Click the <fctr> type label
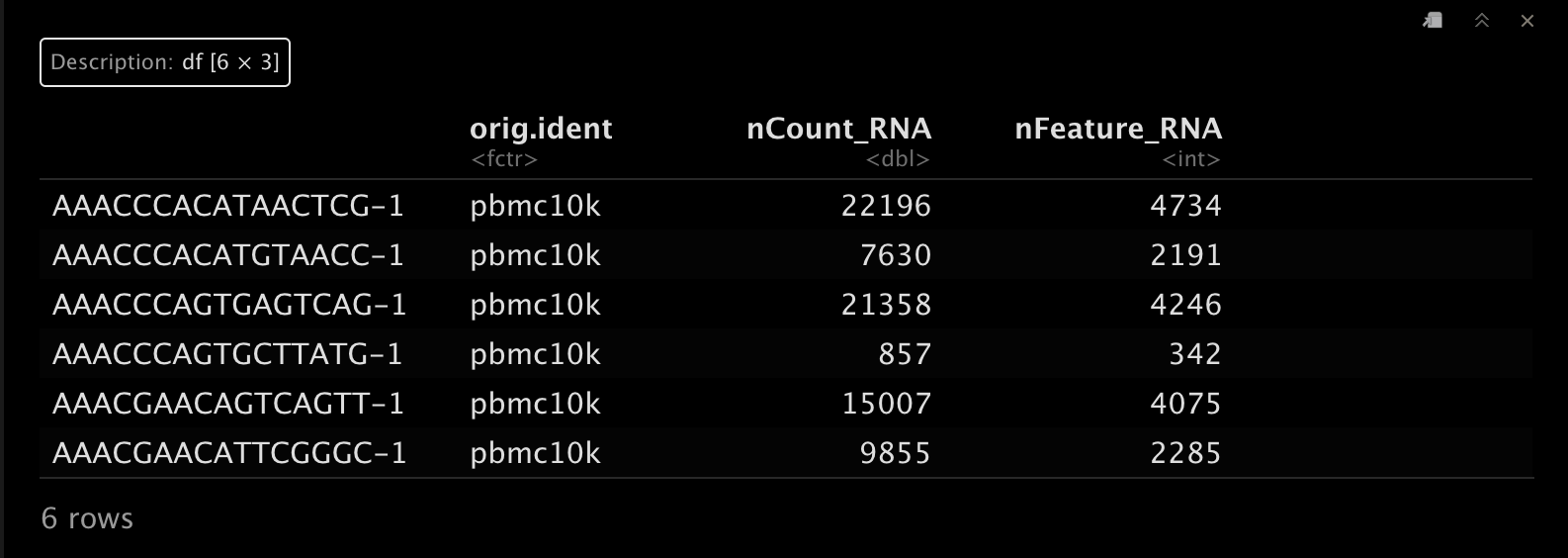This screenshot has height=558, width=1568. (504, 159)
